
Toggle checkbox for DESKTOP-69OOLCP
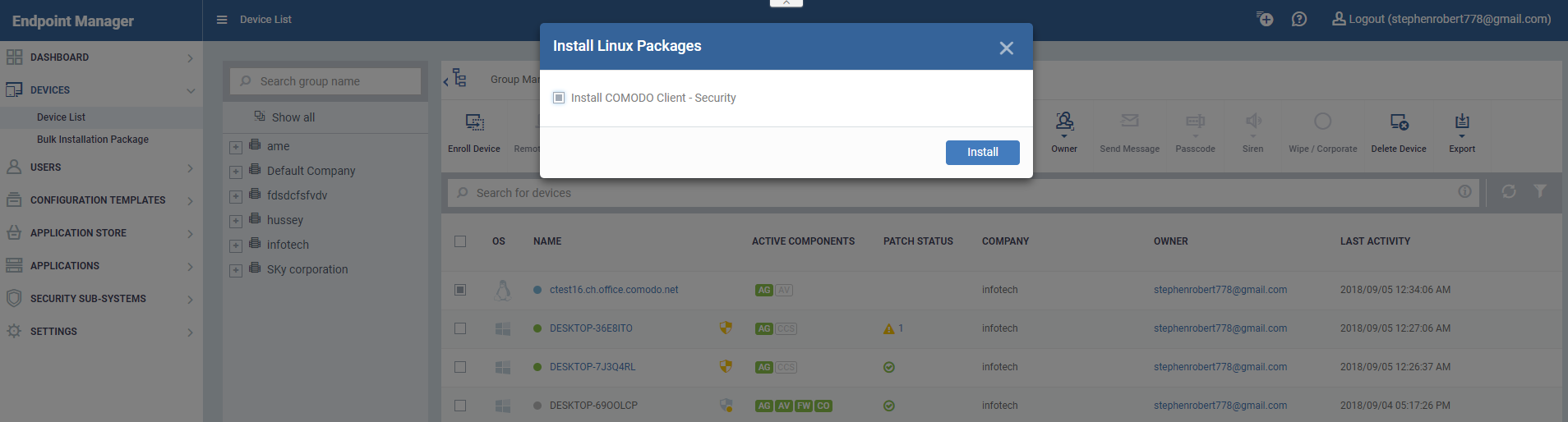coord(460,406)
